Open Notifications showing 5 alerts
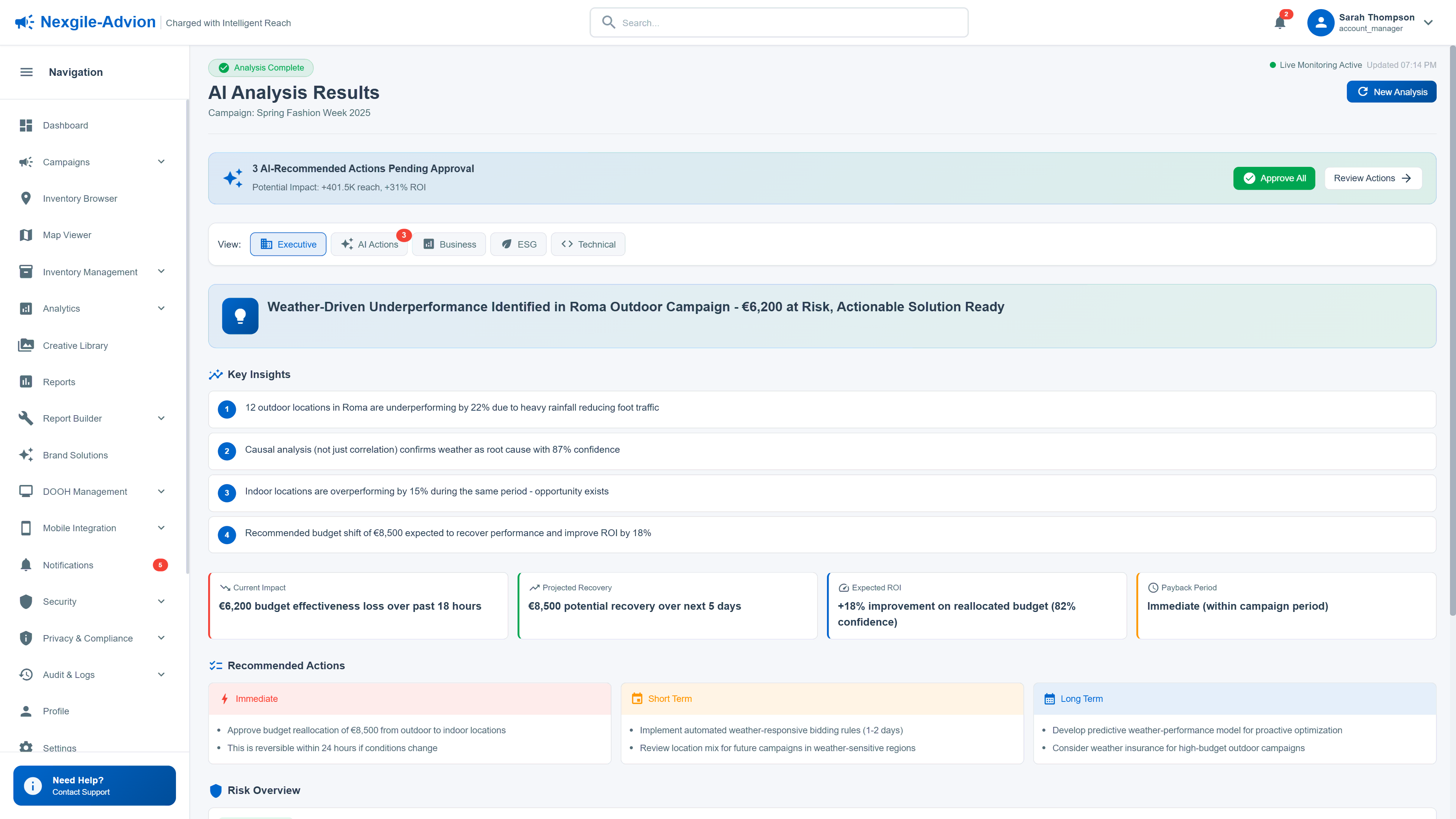Screen dimensions: 1456x819 point(68,565)
